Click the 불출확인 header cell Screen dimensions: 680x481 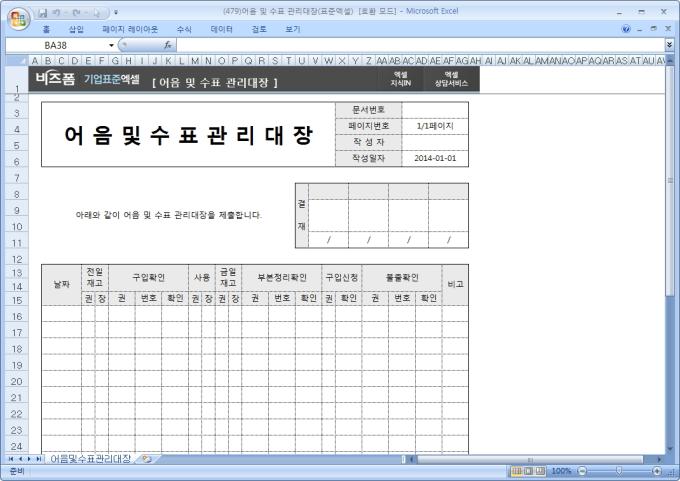pyautogui.click(x=402, y=278)
